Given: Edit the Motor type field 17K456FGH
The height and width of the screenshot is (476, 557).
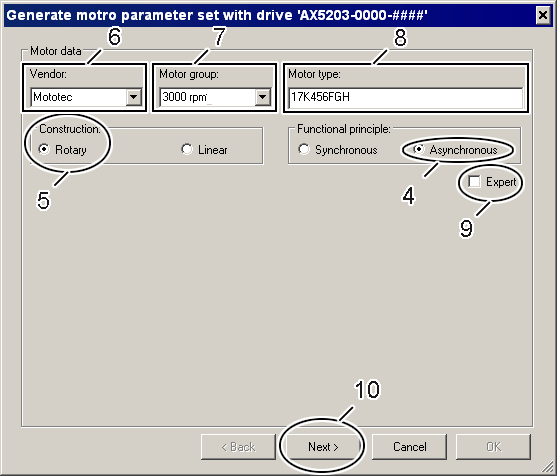Looking at the screenshot, I should pyautogui.click(x=405, y=97).
